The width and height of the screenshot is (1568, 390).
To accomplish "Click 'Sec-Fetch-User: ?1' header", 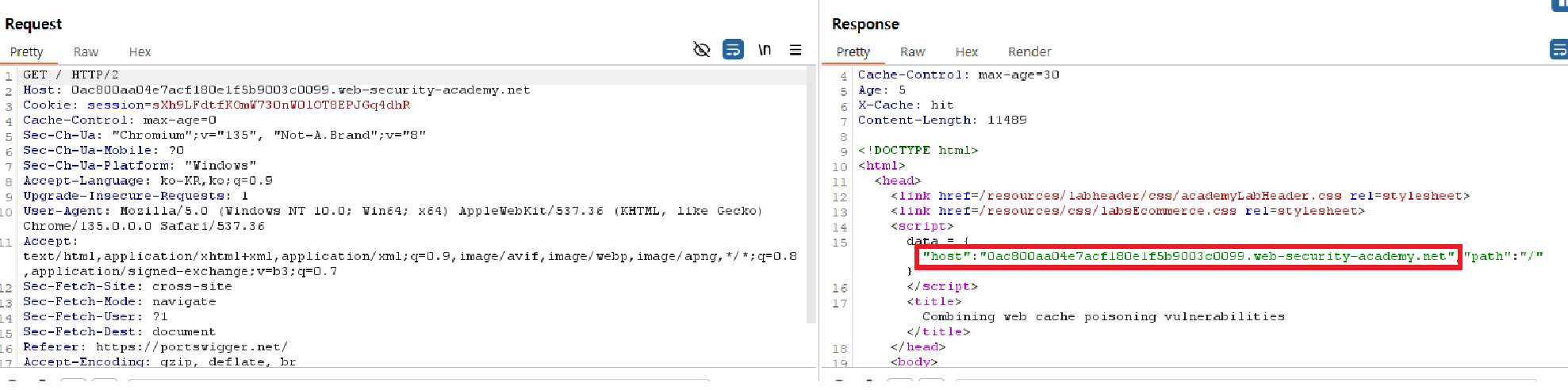I will (95, 316).
